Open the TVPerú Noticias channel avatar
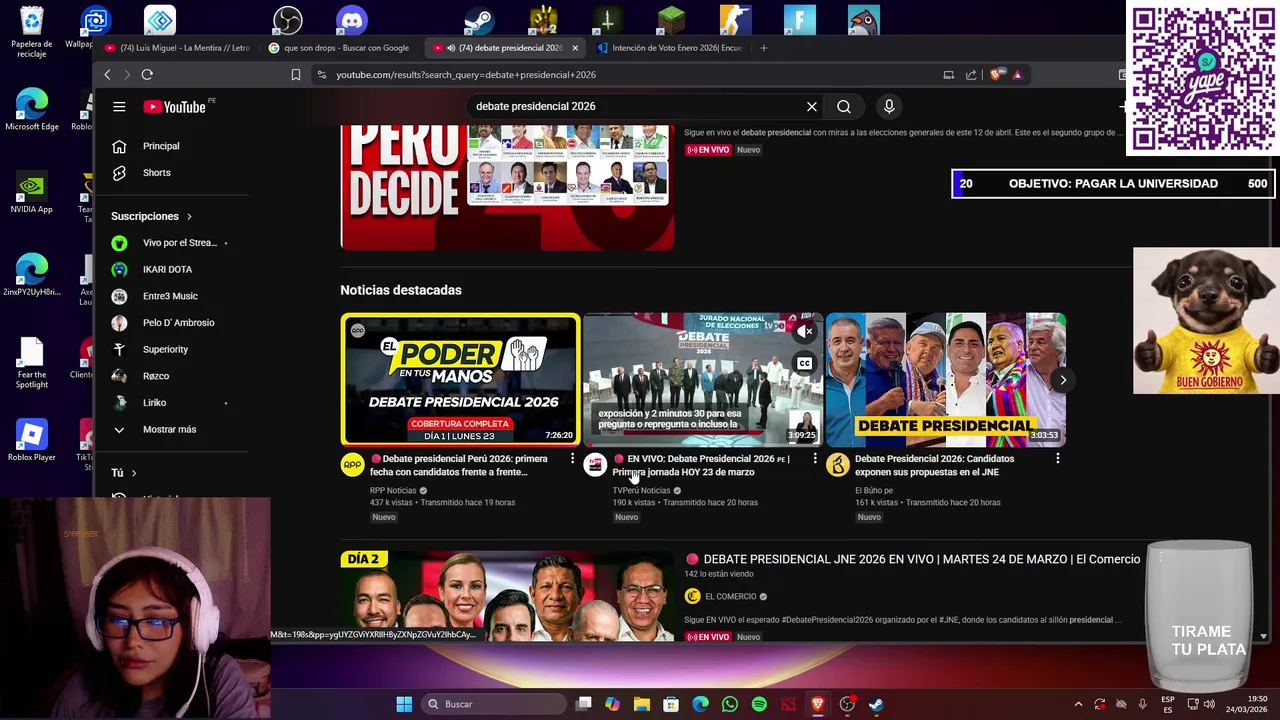The height and width of the screenshot is (720, 1280). pyautogui.click(x=595, y=465)
